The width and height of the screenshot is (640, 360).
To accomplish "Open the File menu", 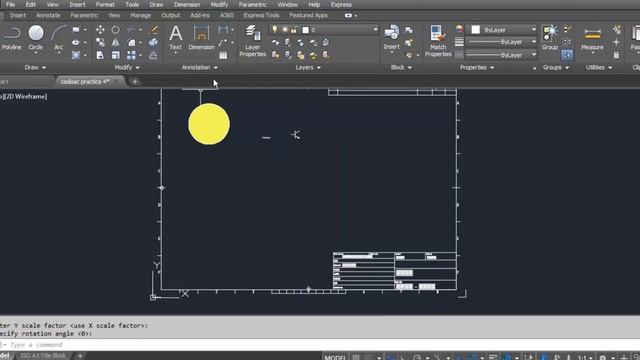I will 10,4.
